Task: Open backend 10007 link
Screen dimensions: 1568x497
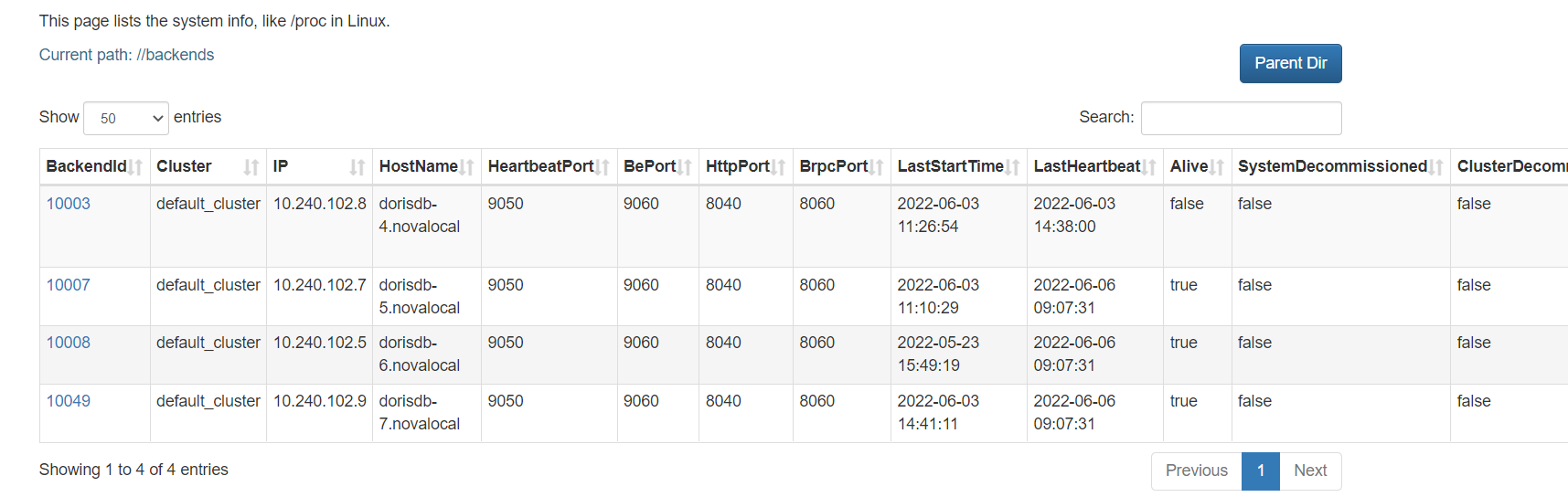Action: click(69, 285)
